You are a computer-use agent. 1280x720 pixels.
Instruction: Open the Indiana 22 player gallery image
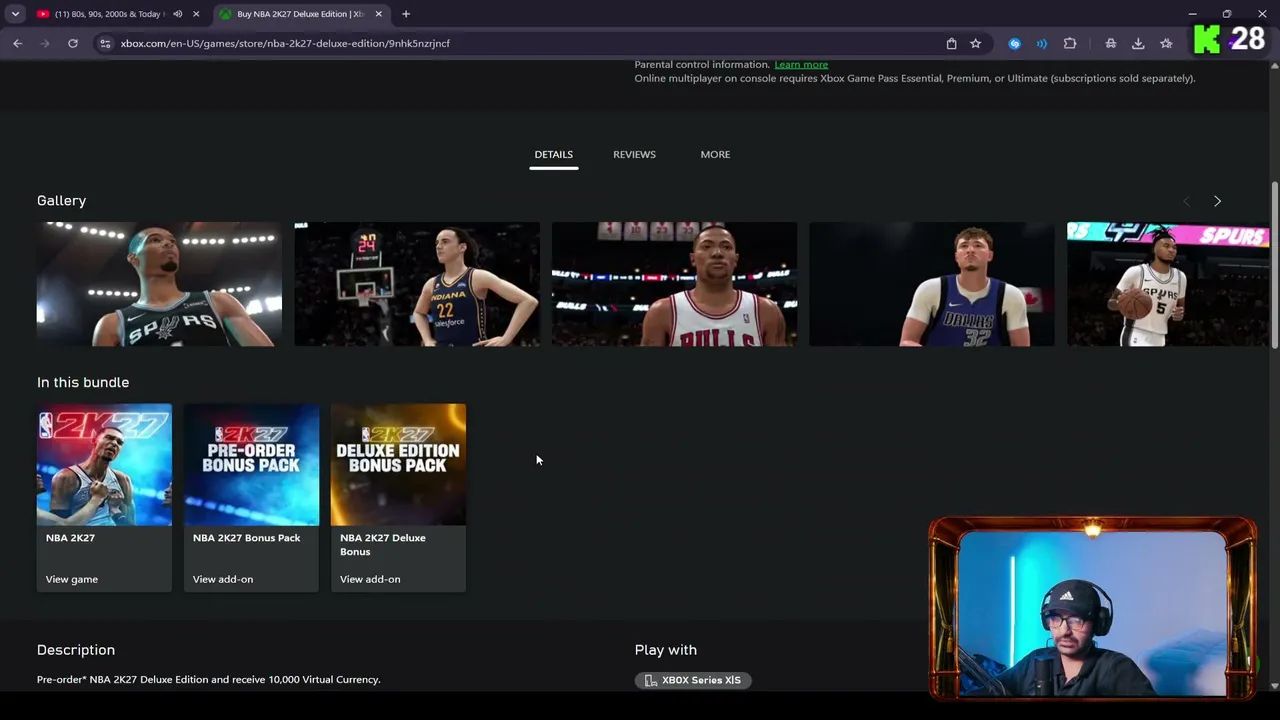click(x=417, y=284)
